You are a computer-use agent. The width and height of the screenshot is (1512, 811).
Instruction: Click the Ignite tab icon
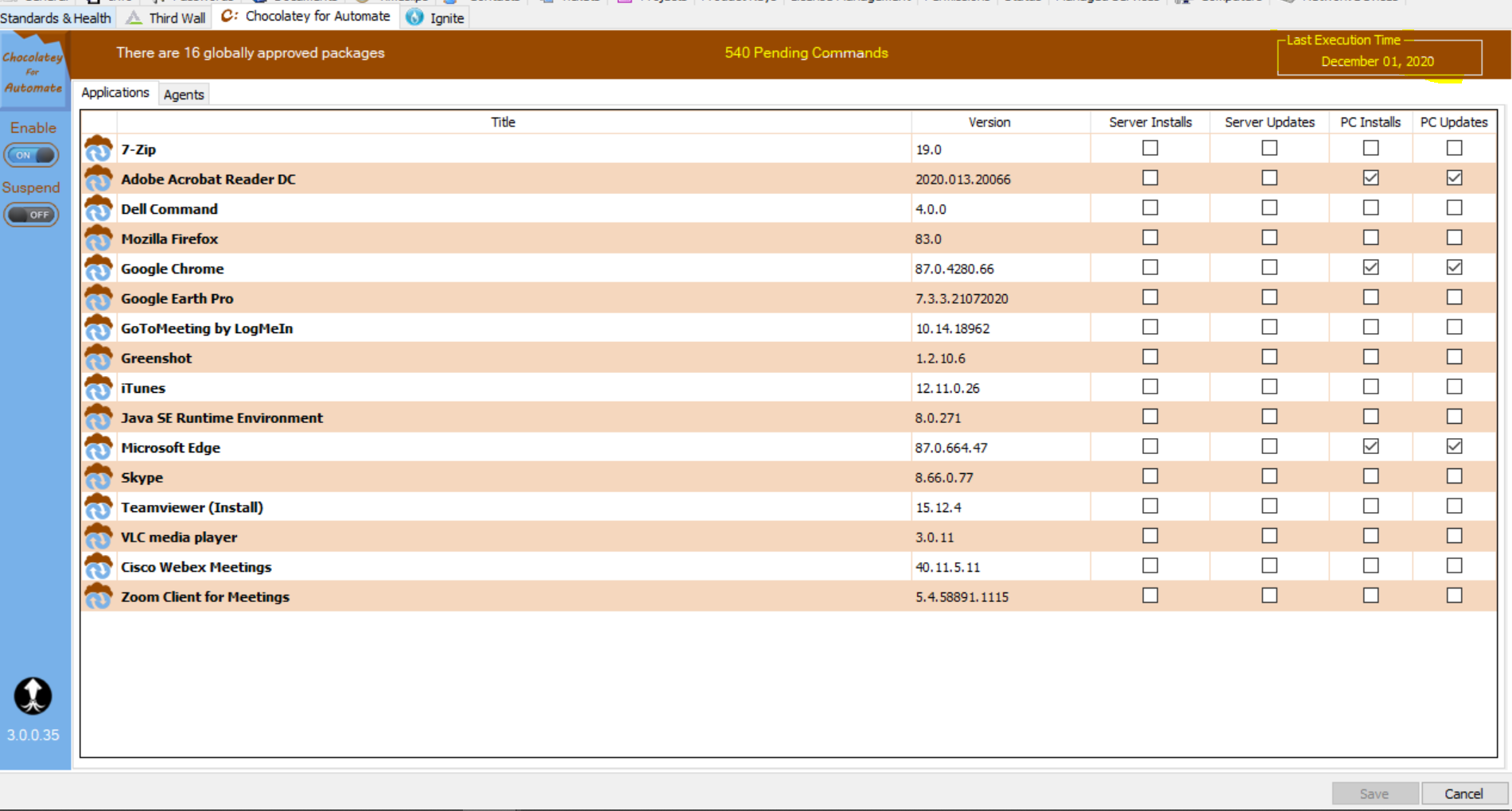(414, 17)
